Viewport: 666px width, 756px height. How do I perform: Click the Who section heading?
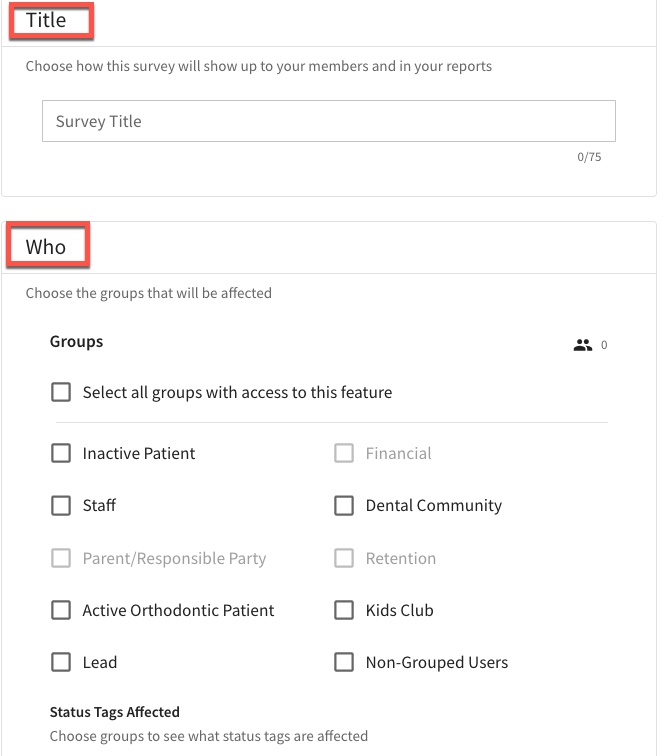(46, 247)
